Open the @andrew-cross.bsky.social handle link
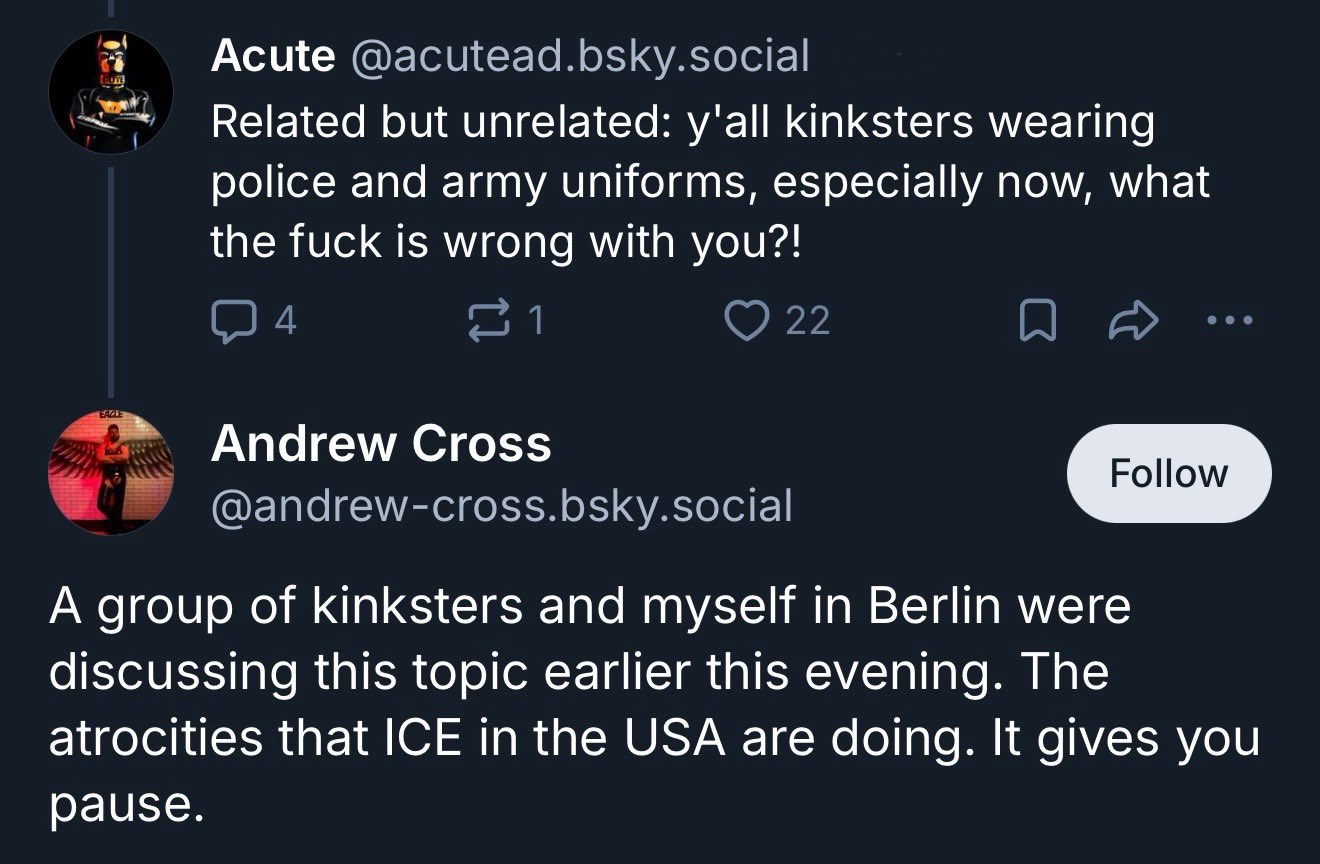This screenshot has height=864, width=1320. 501,505
